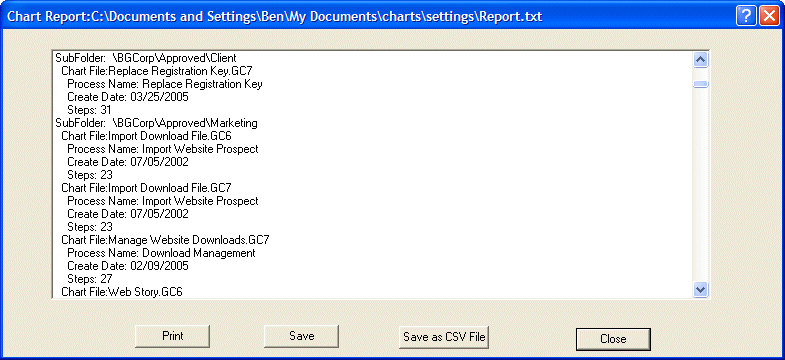Close the Chart Report dialog via Close button
Screen dimensions: 785x360
click(613, 339)
